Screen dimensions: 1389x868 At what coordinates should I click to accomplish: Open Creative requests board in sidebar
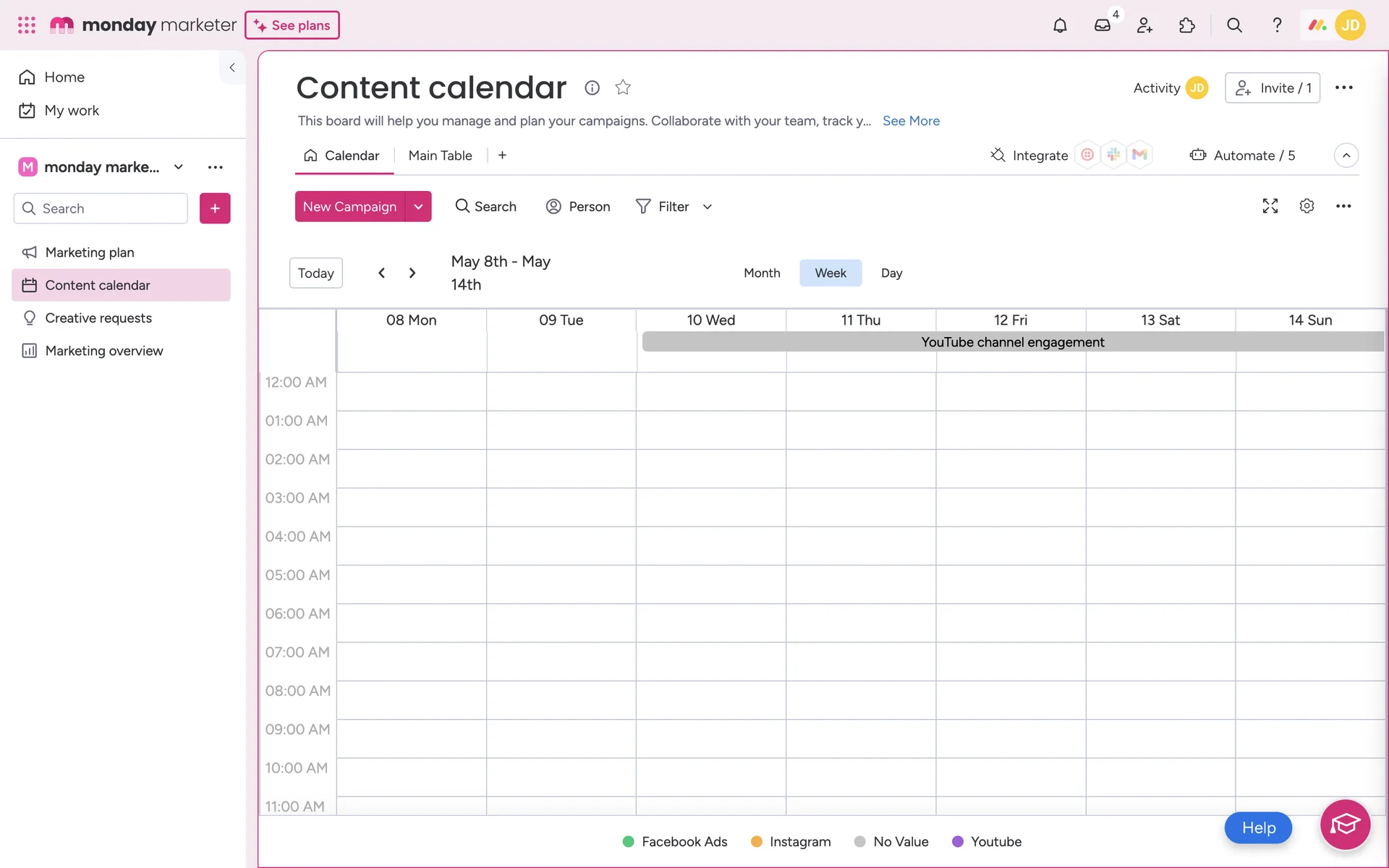(x=98, y=318)
